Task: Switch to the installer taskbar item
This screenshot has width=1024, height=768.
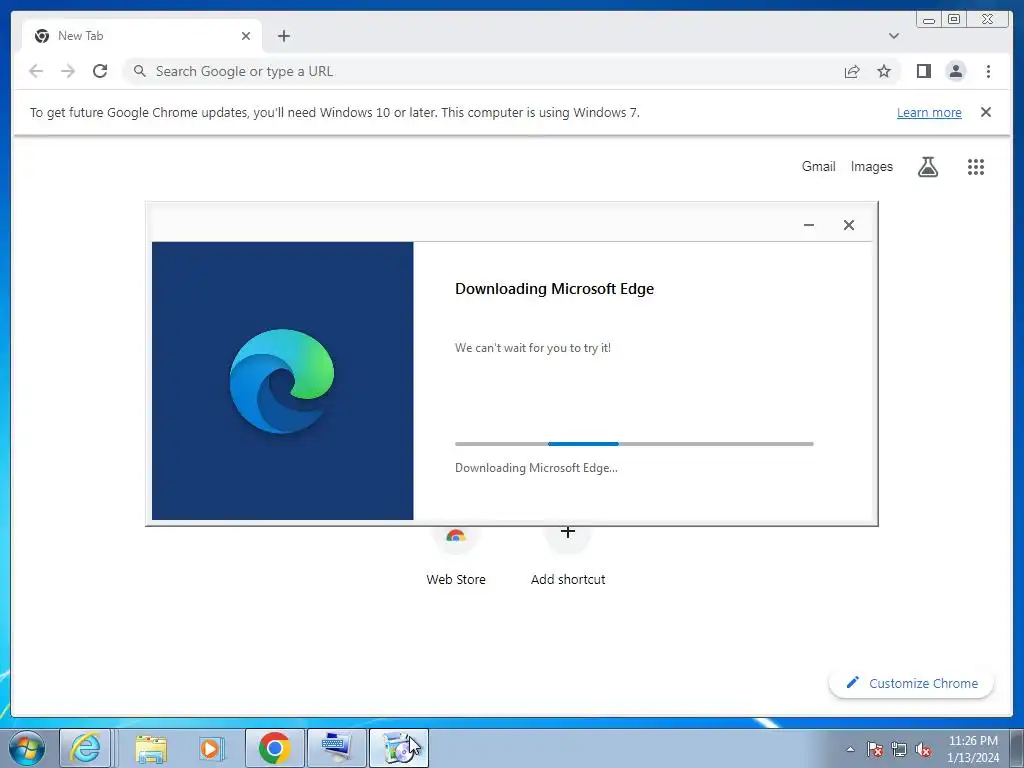Action: (398, 748)
